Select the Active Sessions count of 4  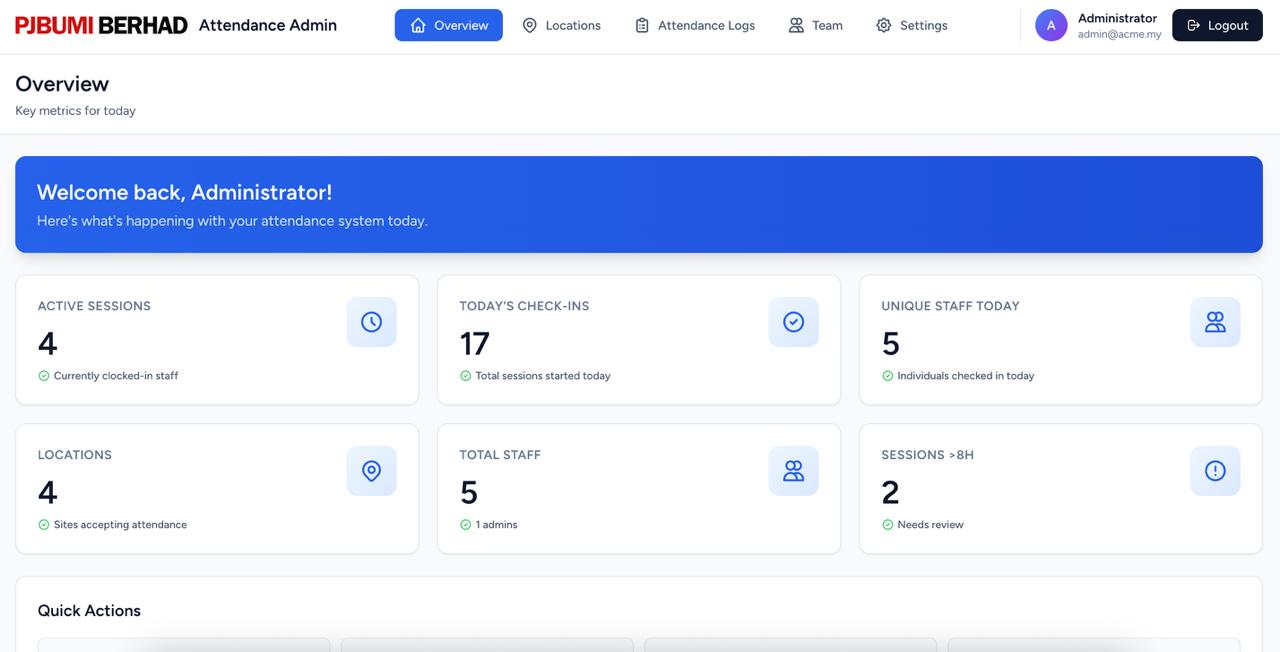[48, 344]
